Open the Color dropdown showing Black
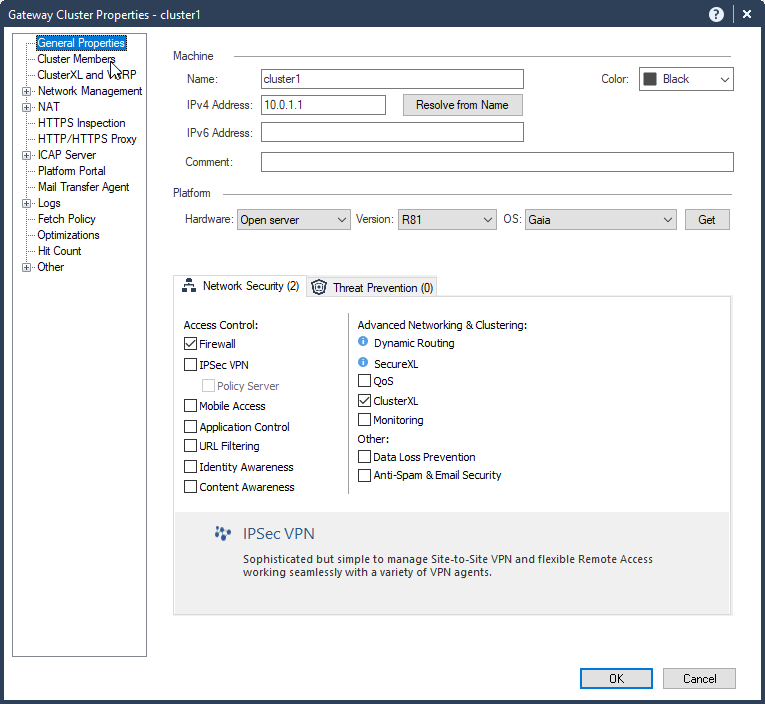The image size is (765, 704). (686, 79)
